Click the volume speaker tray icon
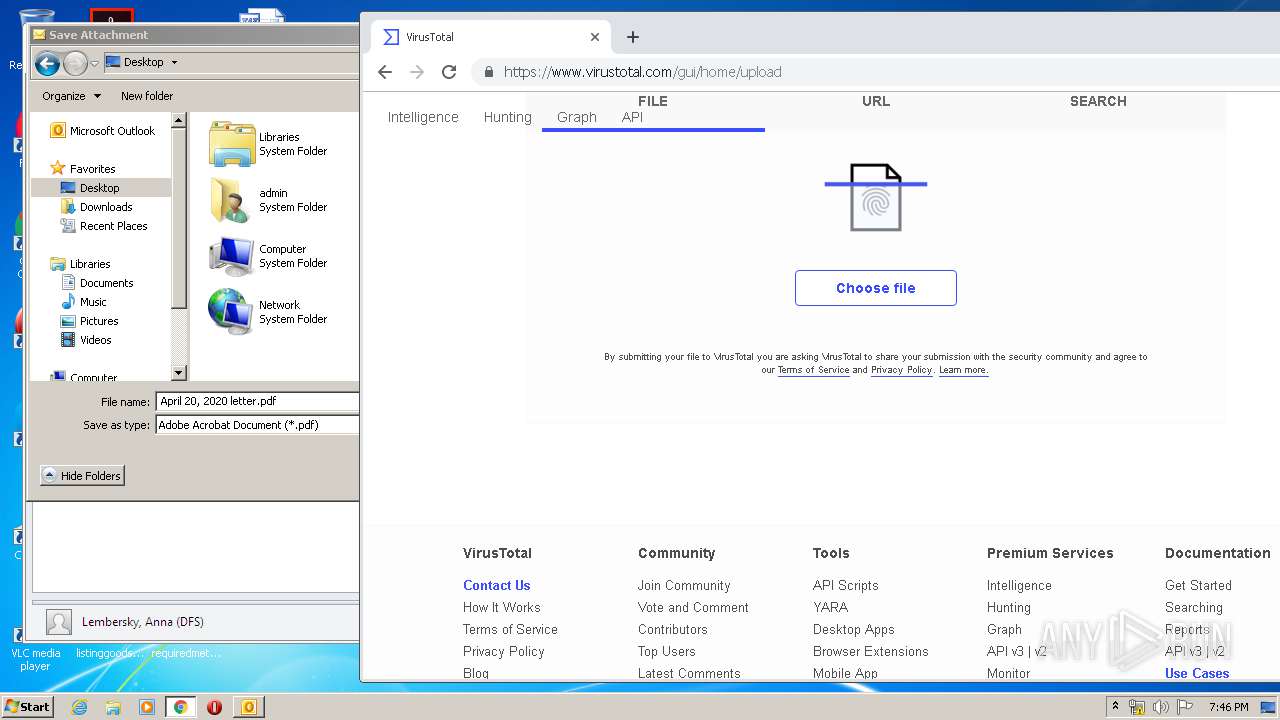This screenshot has height=720, width=1280. [x=1161, y=707]
